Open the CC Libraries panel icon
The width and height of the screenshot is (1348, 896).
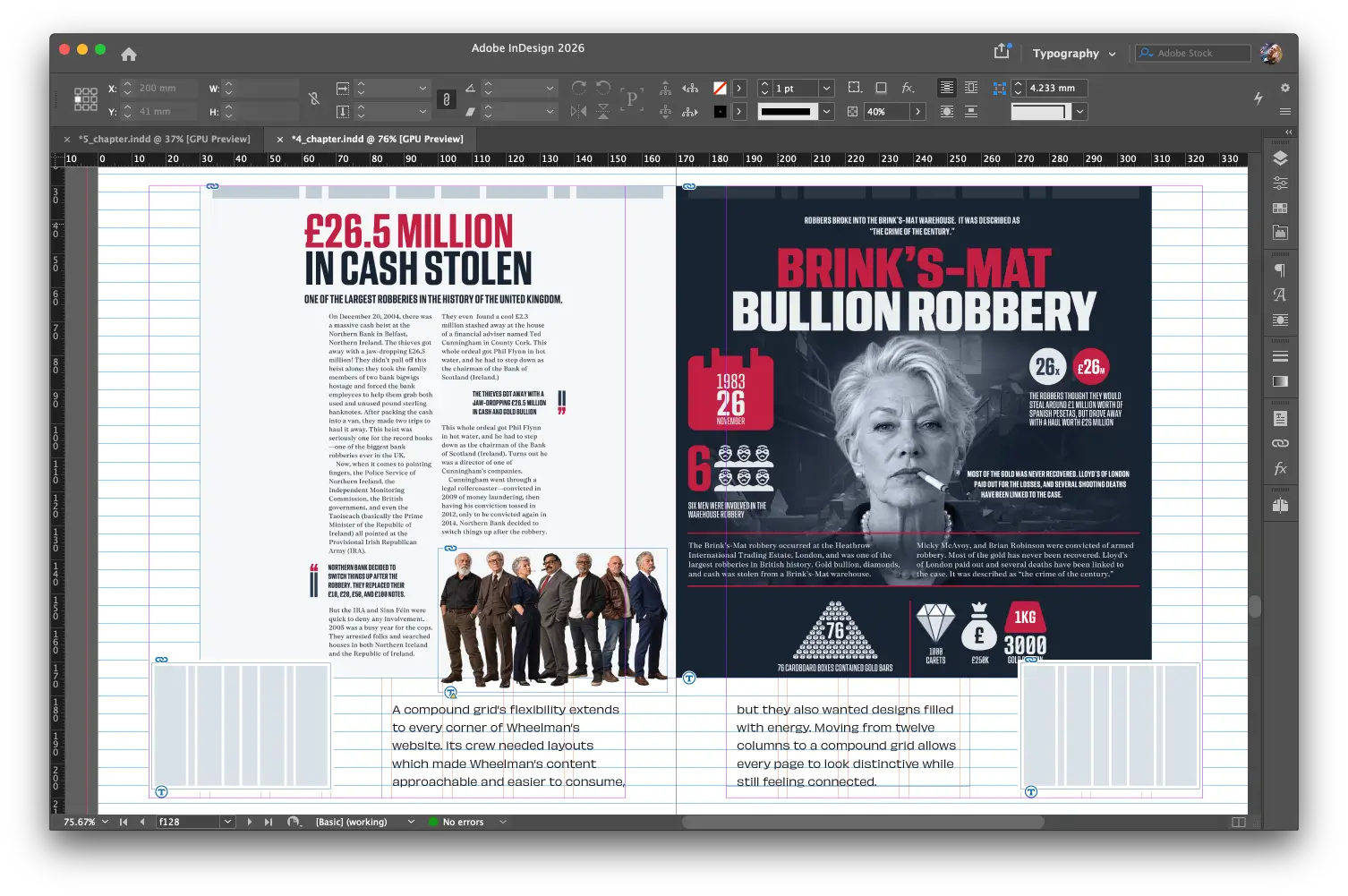point(1280,232)
